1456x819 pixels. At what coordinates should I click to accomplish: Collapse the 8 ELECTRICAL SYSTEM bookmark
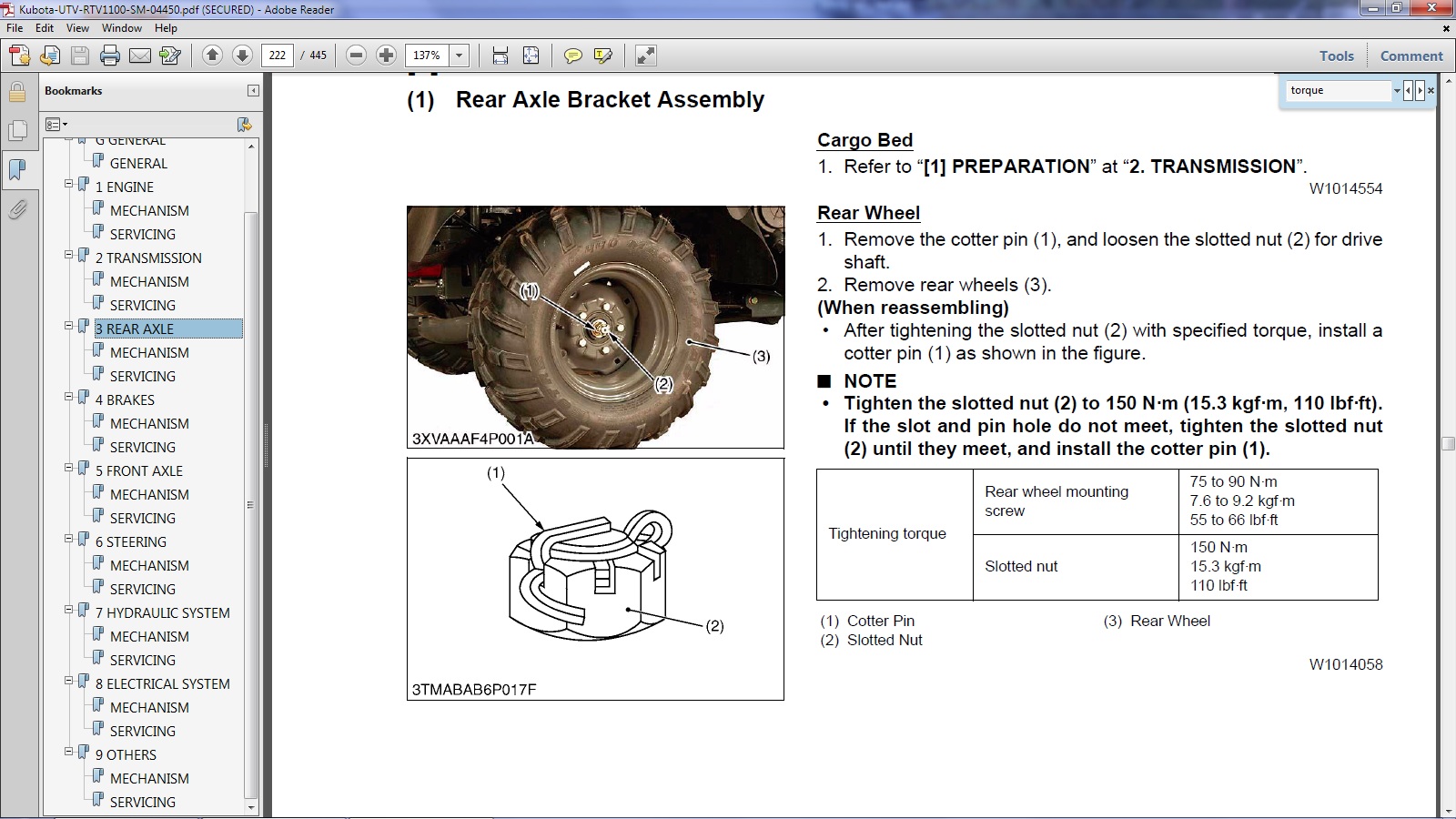coord(68,681)
